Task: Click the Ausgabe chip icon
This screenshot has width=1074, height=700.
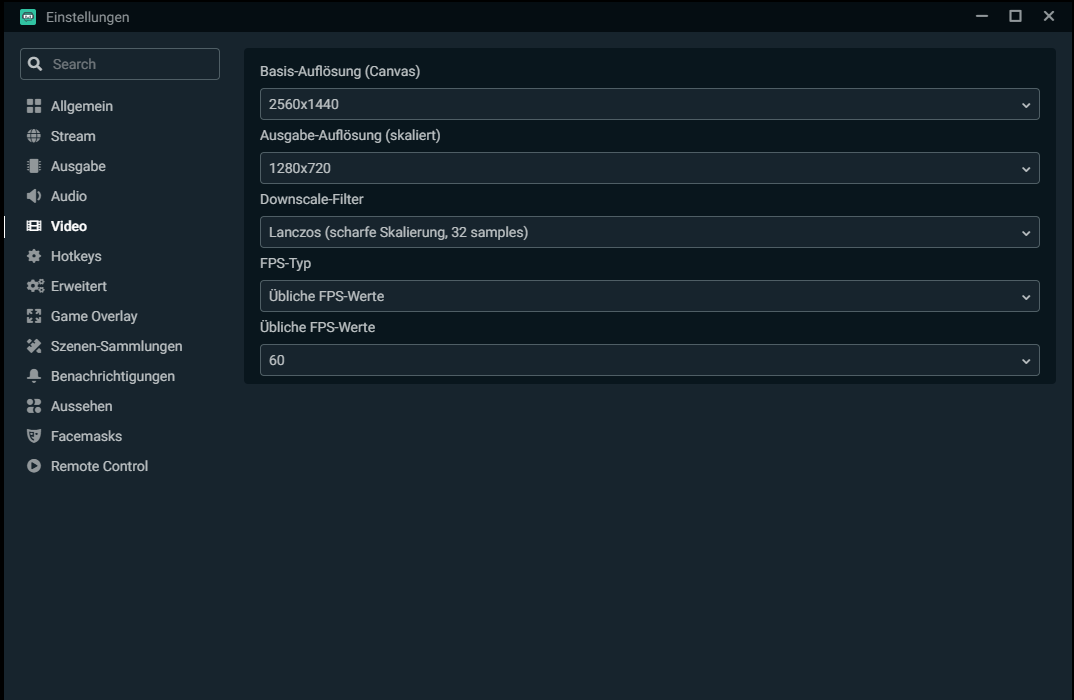Action: click(34, 166)
